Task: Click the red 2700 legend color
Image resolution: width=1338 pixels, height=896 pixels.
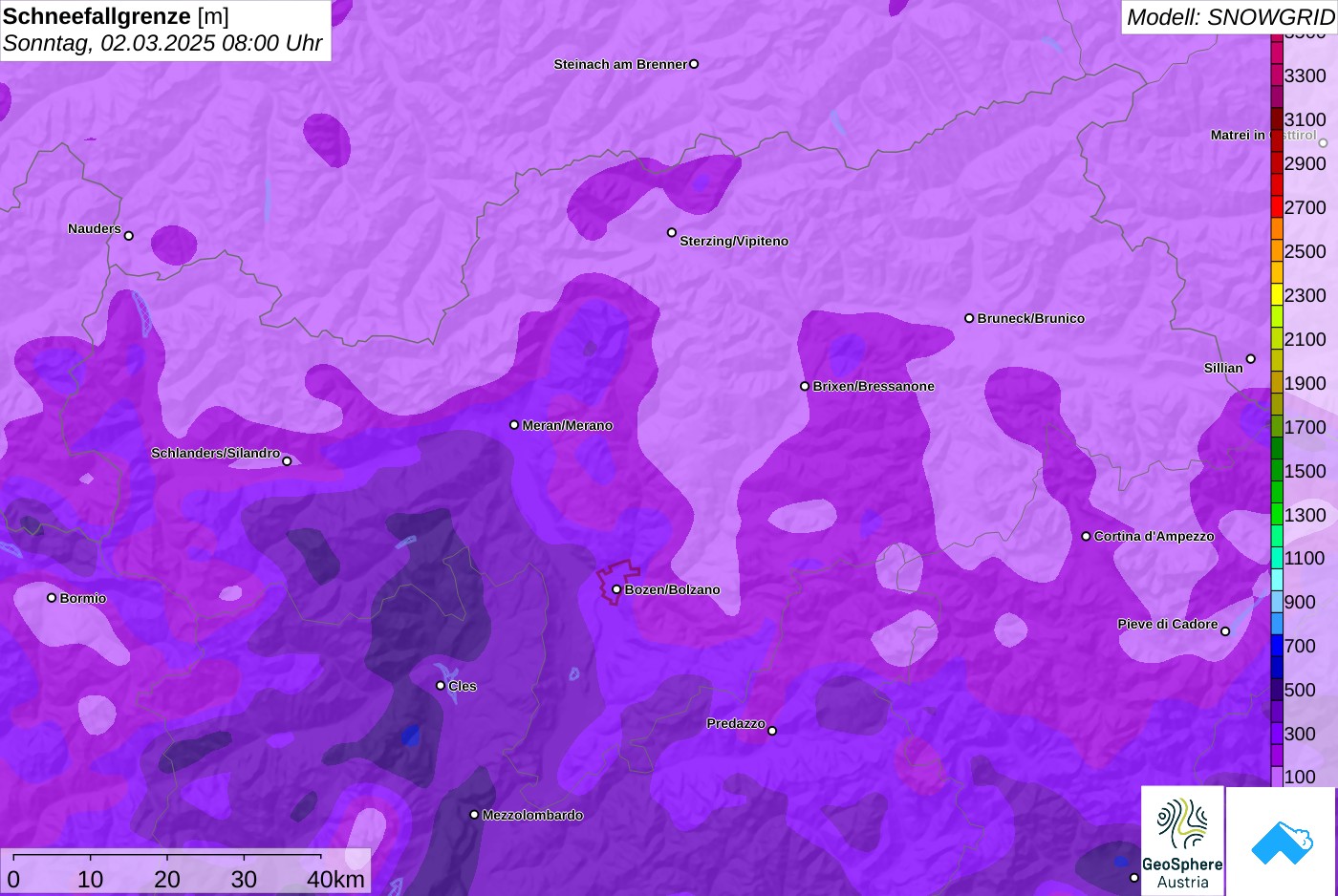Action: [x=1277, y=207]
